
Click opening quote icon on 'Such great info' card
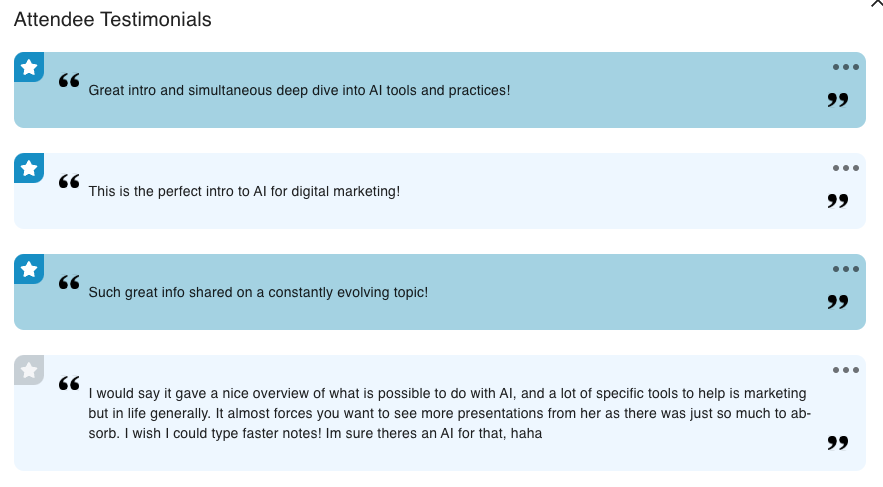(x=69, y=282)
